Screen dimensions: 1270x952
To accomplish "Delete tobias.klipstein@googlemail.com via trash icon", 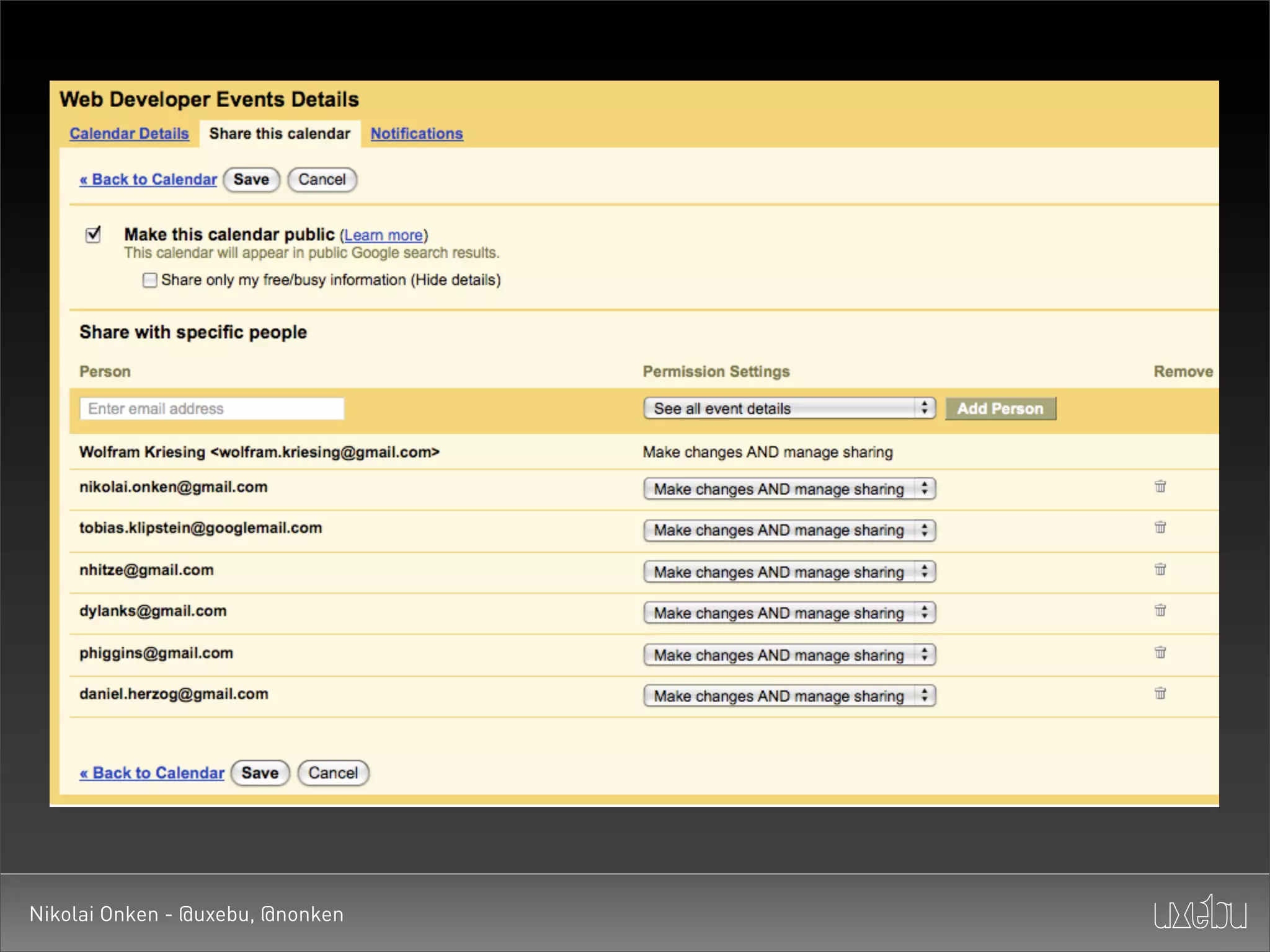I will tap(1160, 527).
